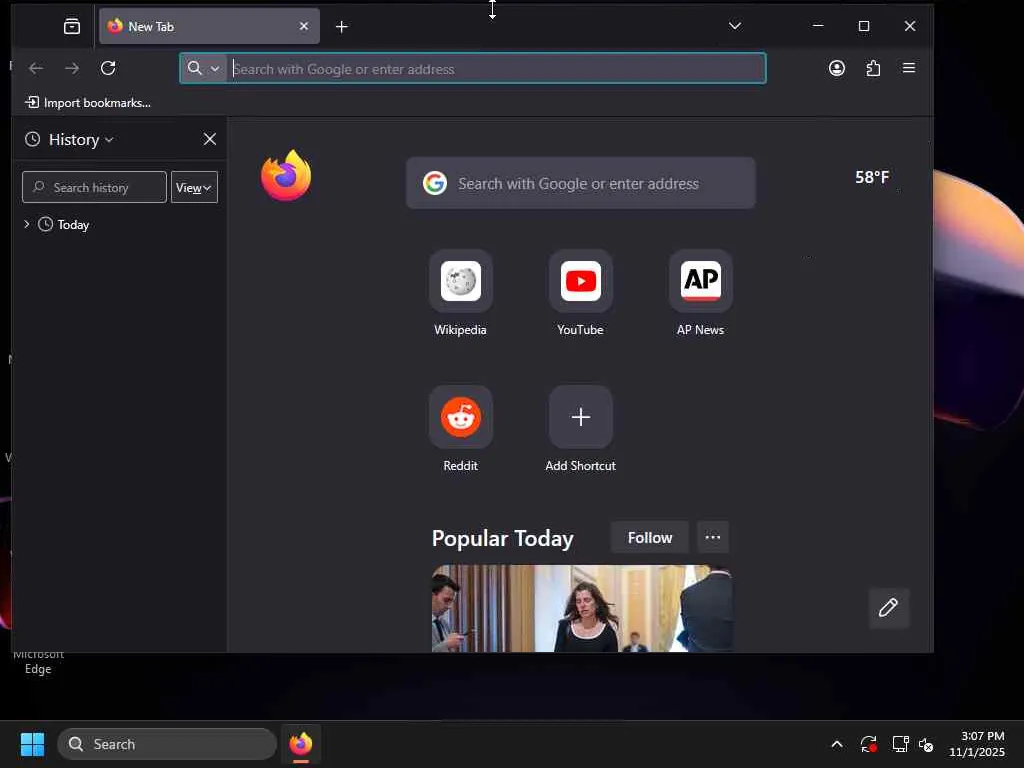Click the taskbar Search box
1024x768 pixels.
[167, 744]
